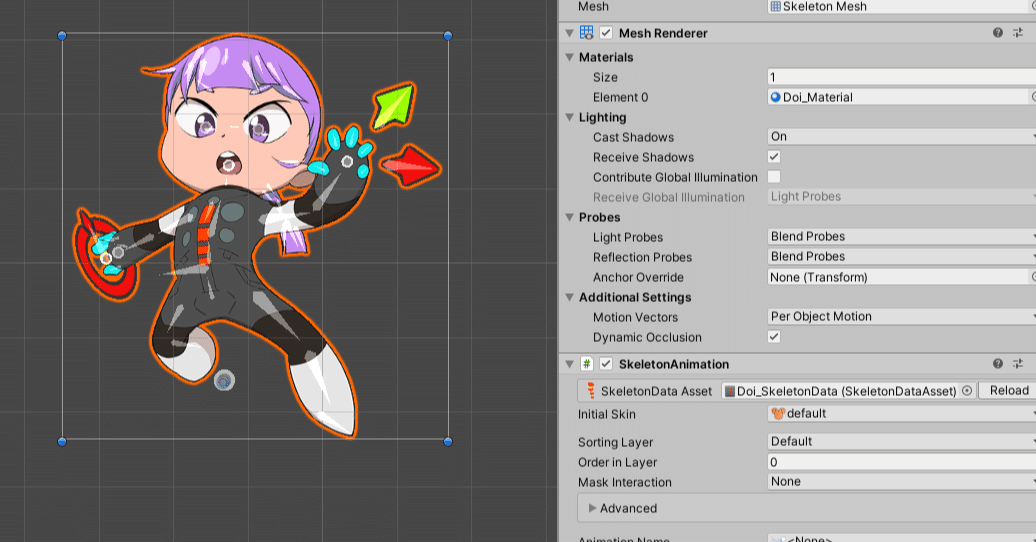
Task: Click the Materials Size field
Action: (x=901, y=77)
